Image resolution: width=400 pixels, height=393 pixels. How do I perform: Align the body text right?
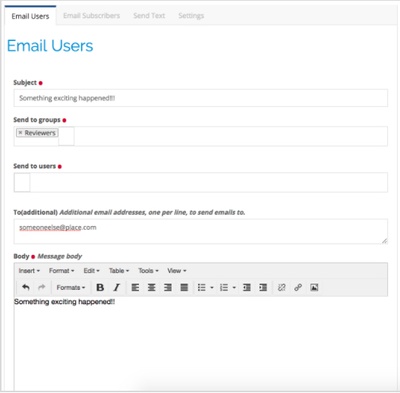(x=168, y=287)
